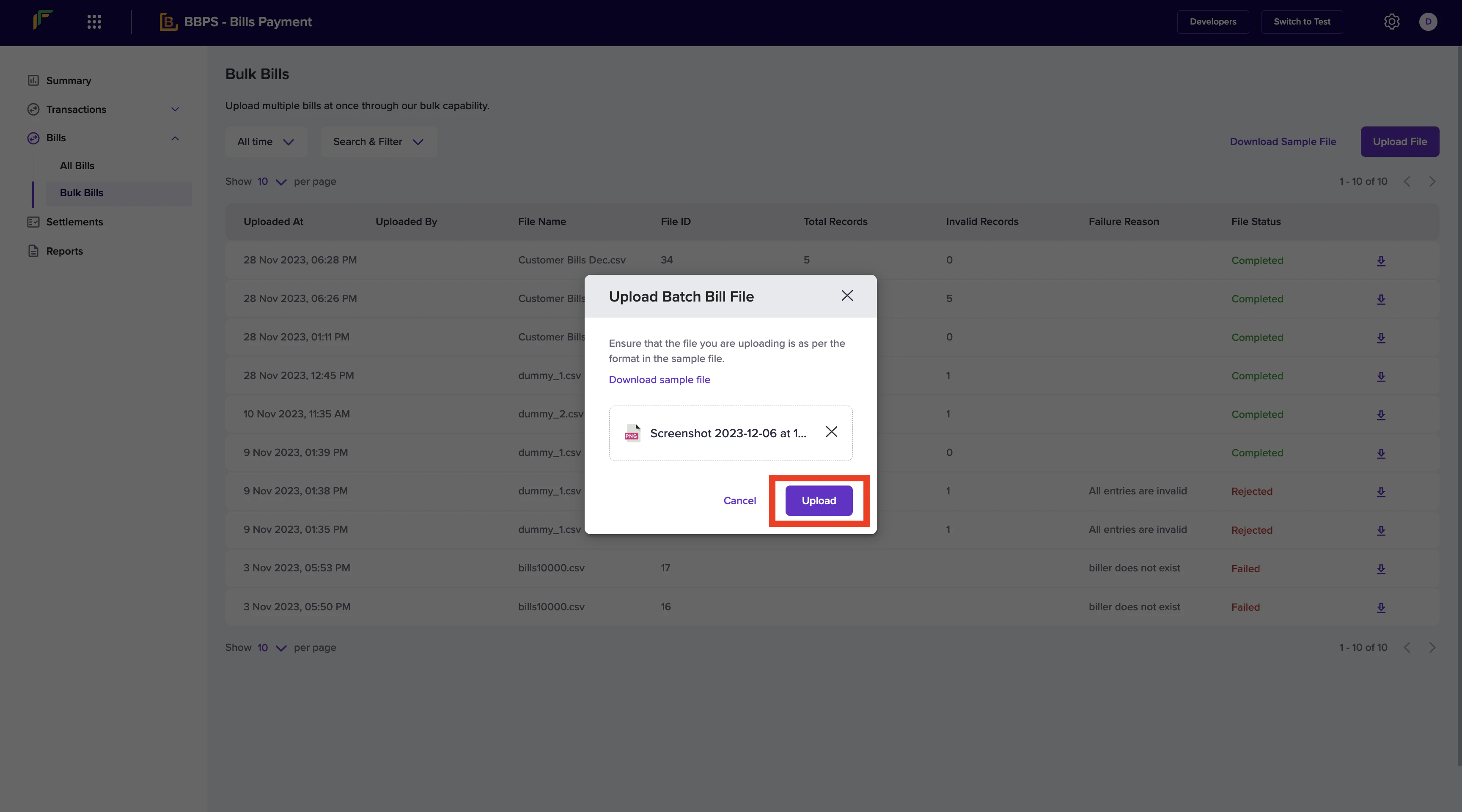Screen dimensions: 1462x812
Task: Click Cancel in the upload dialog
Action: (x=739, y=500)
